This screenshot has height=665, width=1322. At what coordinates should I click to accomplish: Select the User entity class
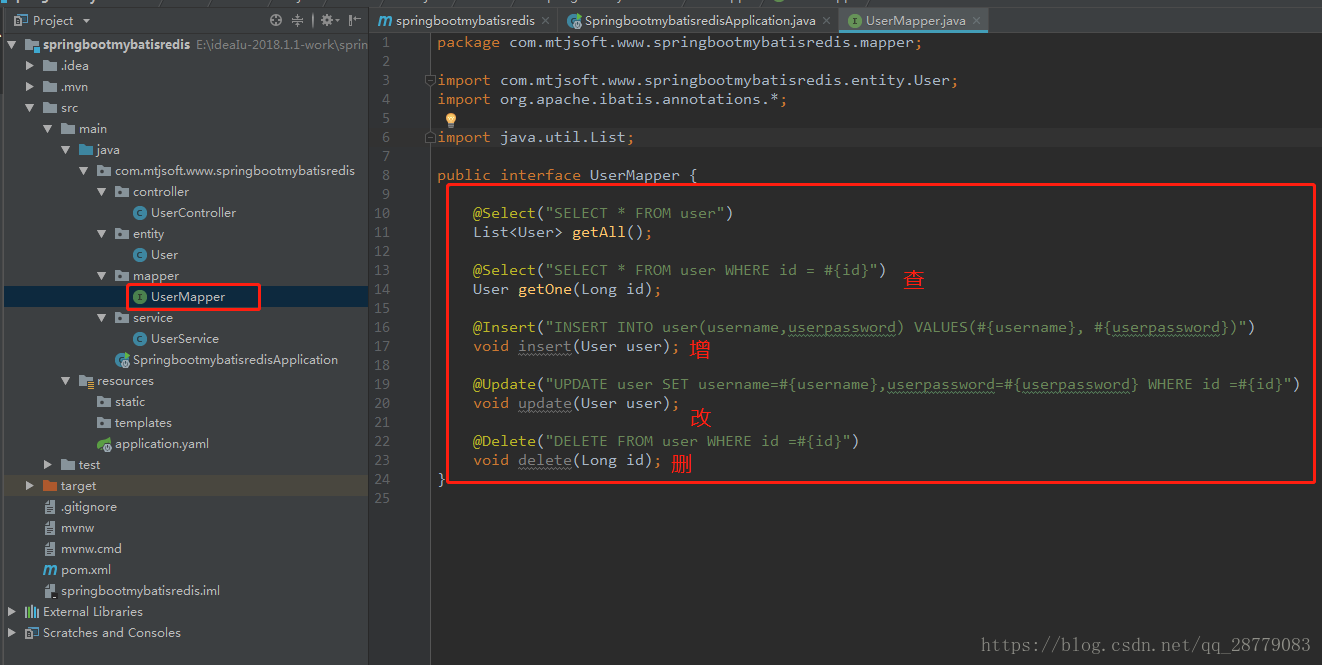click(164, 255)
